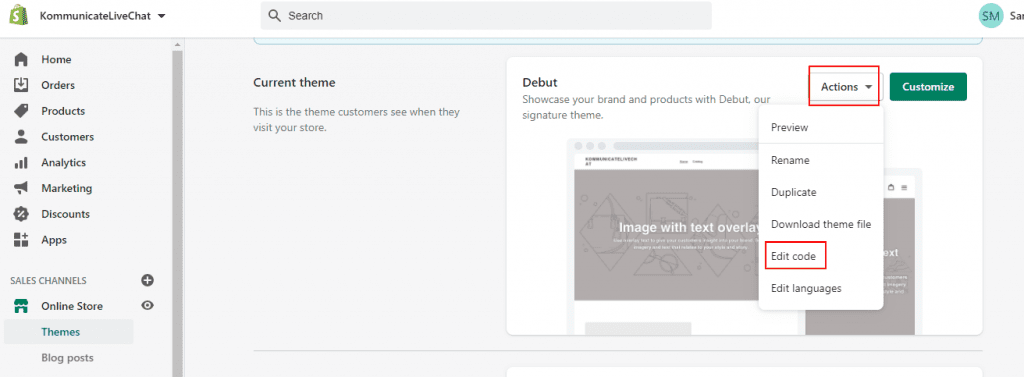1024x377 pixels.
Task: Click the Debut theme title
Action: [540, 83]
